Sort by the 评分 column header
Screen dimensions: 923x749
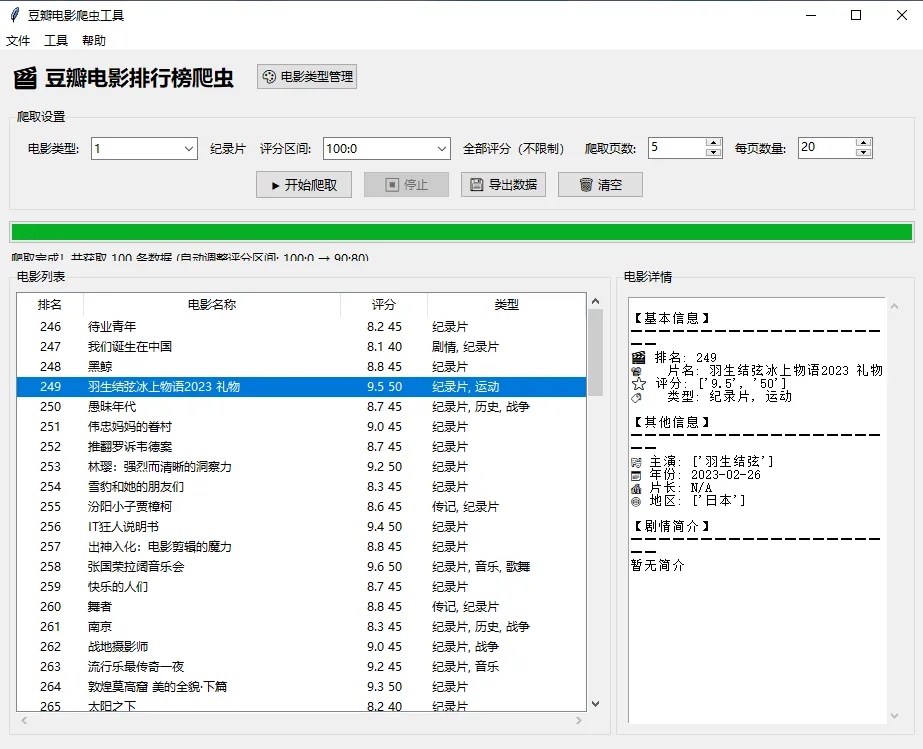384,304
